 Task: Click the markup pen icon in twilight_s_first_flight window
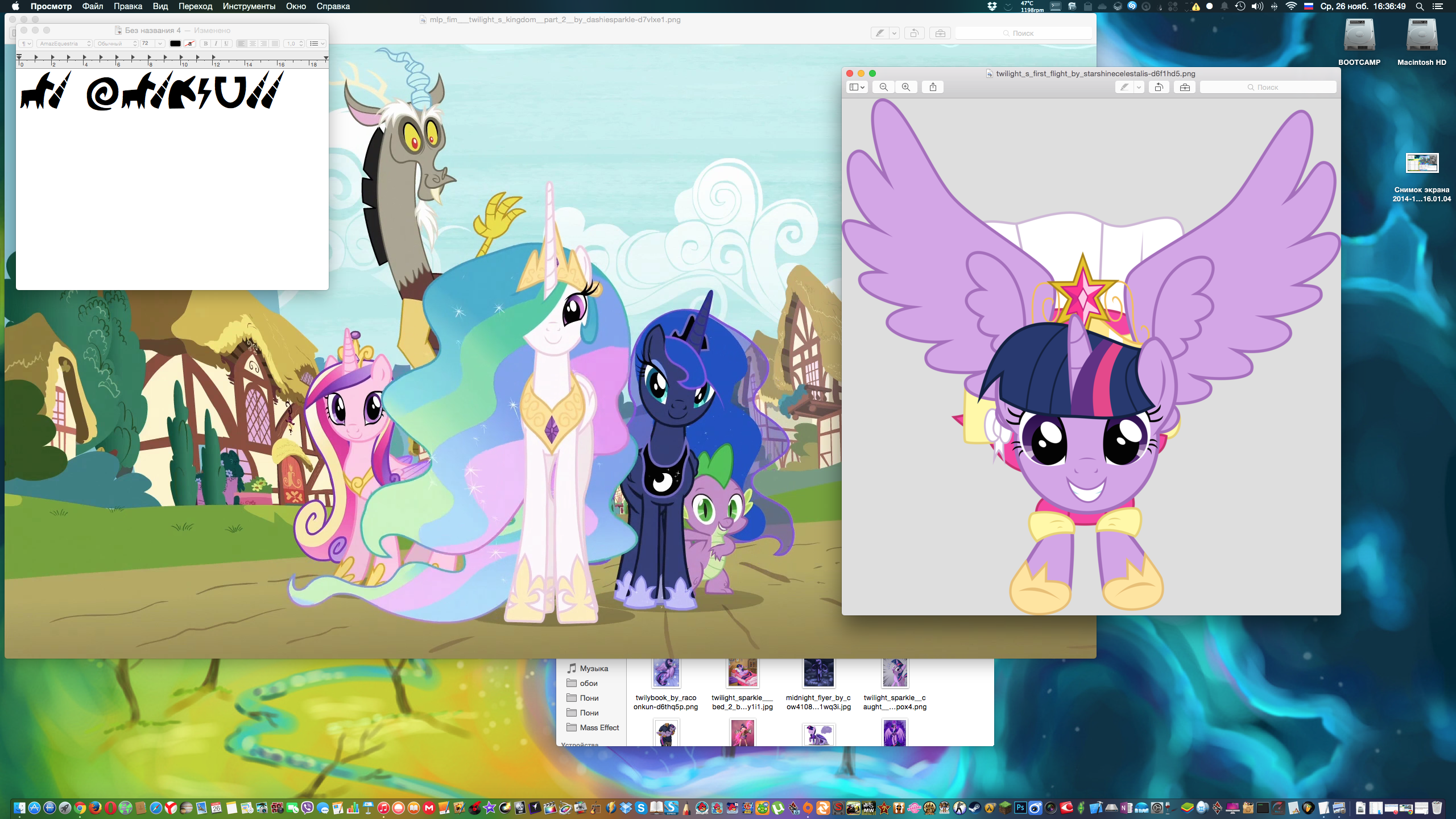[1124, 87]
